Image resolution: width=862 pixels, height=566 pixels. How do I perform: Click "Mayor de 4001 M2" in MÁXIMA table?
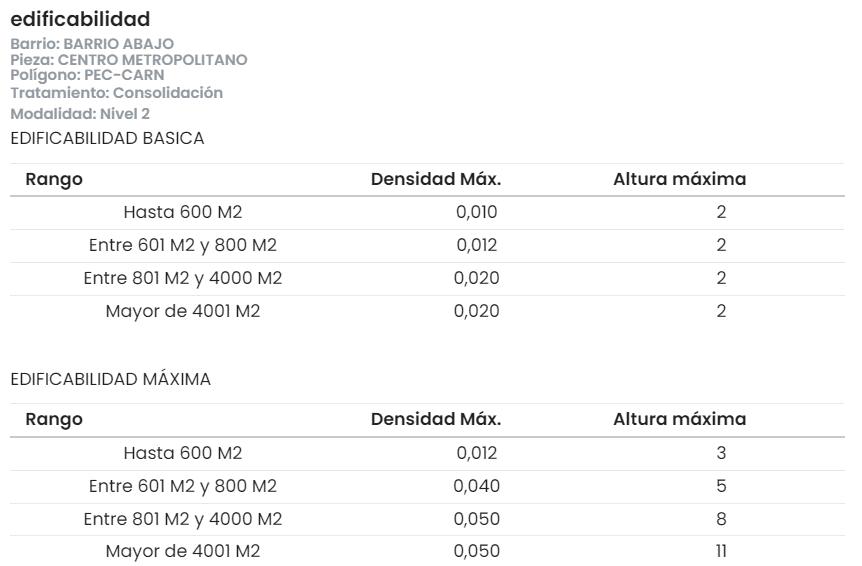[x=183, y=552]
